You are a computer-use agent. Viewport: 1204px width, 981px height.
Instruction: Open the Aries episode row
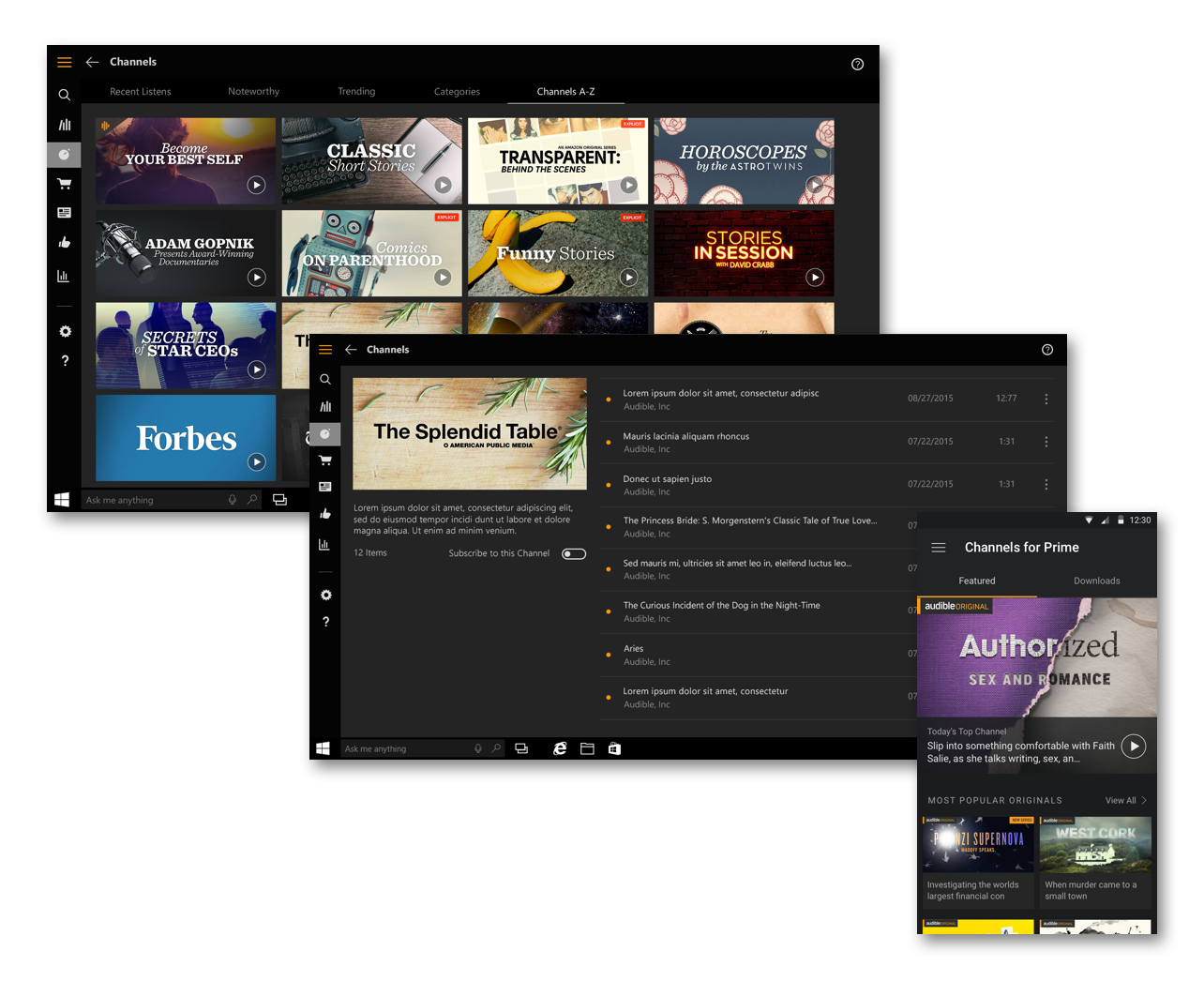[x=758, y=655]
